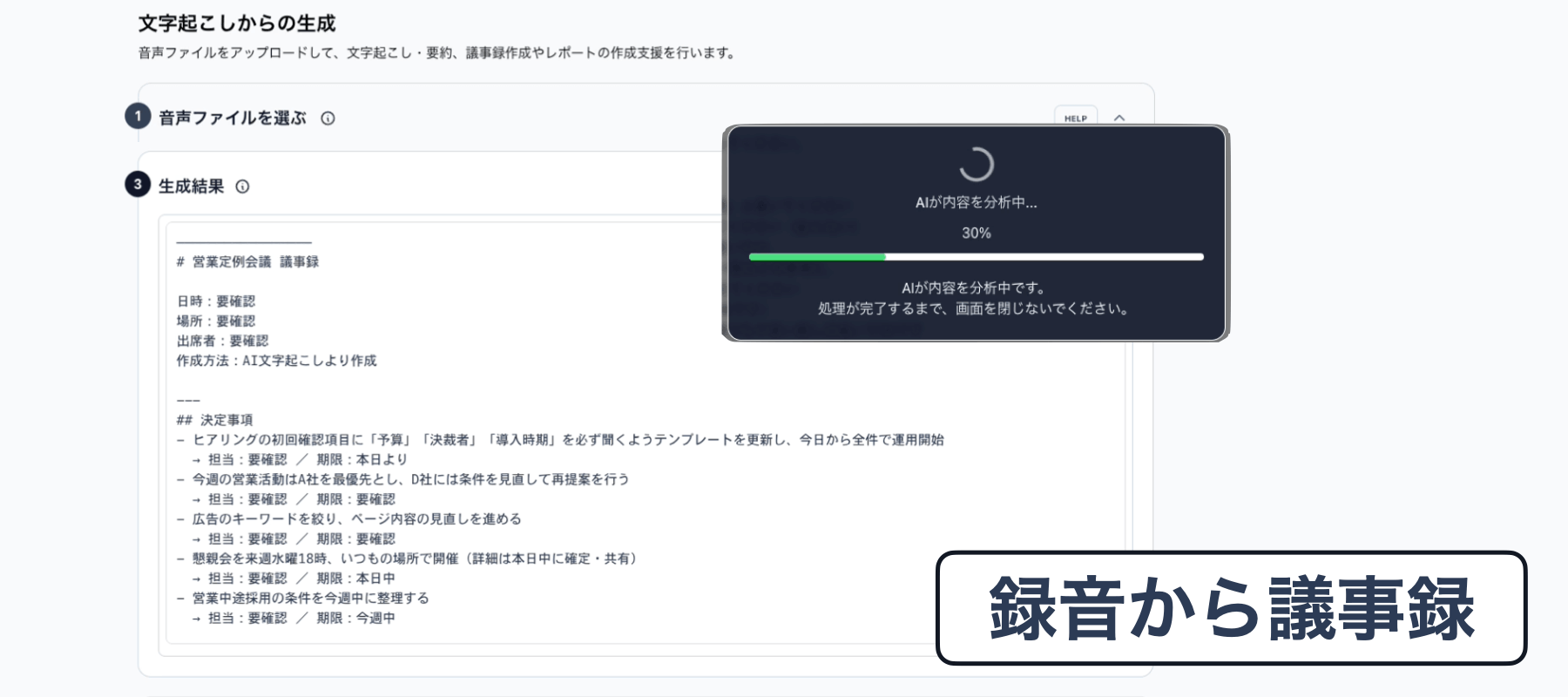Click the 今週の営業活動はA社を最優先 line
This screenshot has height=697, width=1568.
[x=402, y=479]
